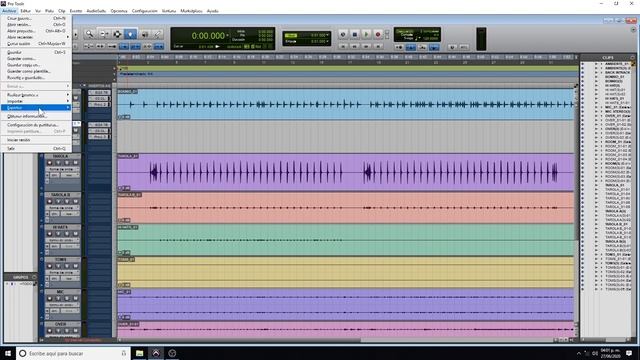Open HI HATS track view selector dropdown
640x360 pixels.
click(62, 240)
